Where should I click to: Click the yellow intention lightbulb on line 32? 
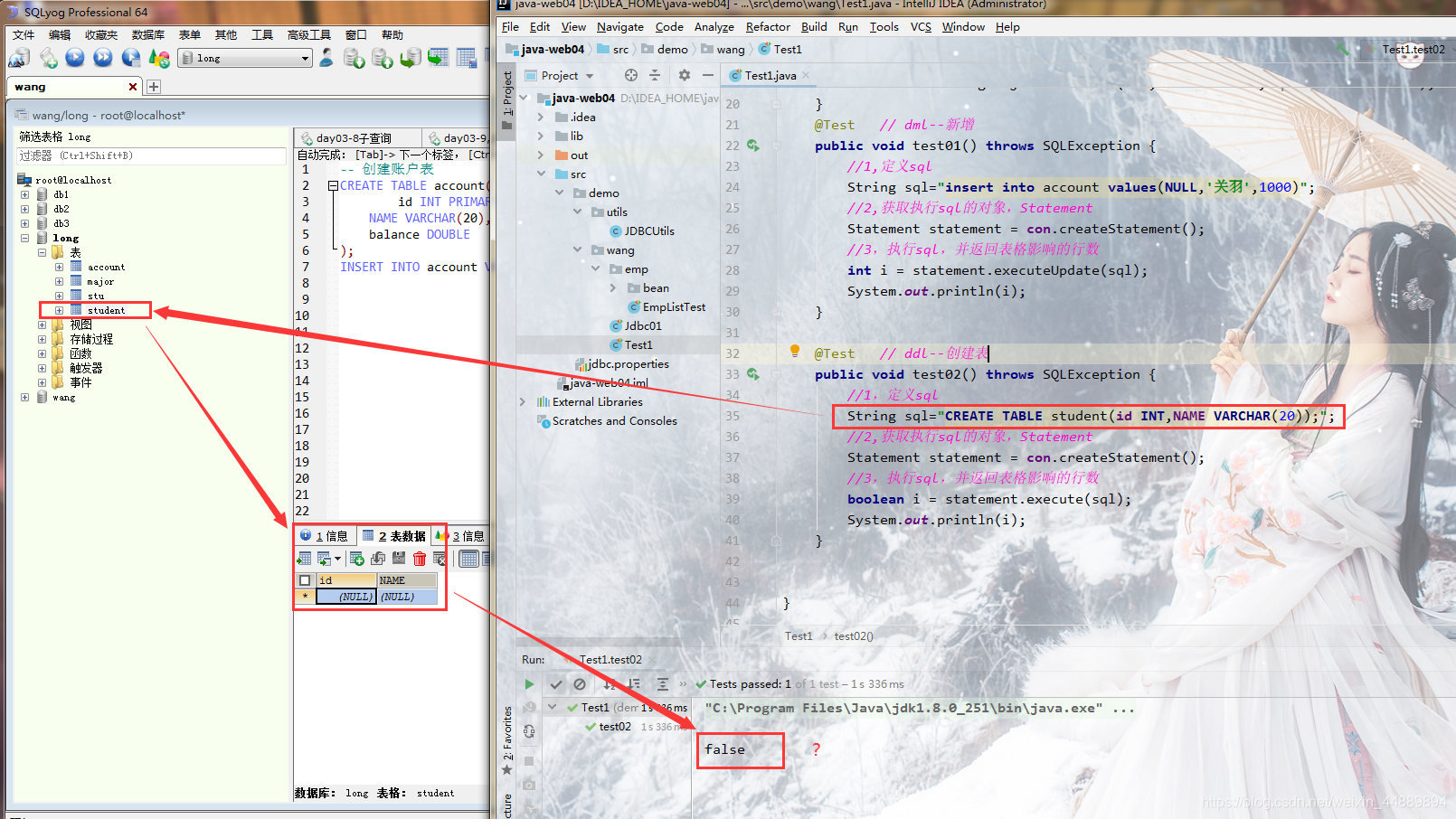795,352
